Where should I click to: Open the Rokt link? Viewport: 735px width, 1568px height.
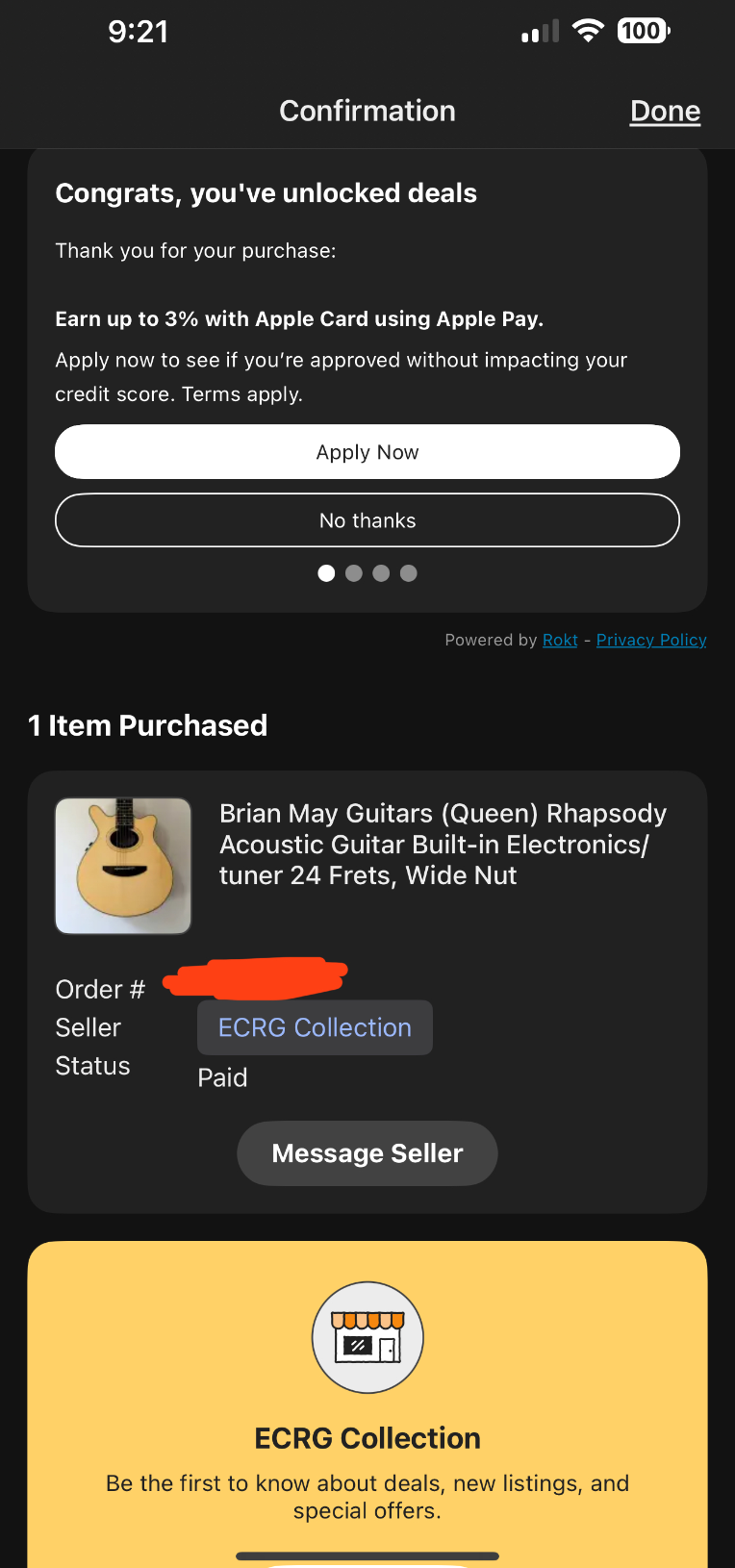pos(560,640)
